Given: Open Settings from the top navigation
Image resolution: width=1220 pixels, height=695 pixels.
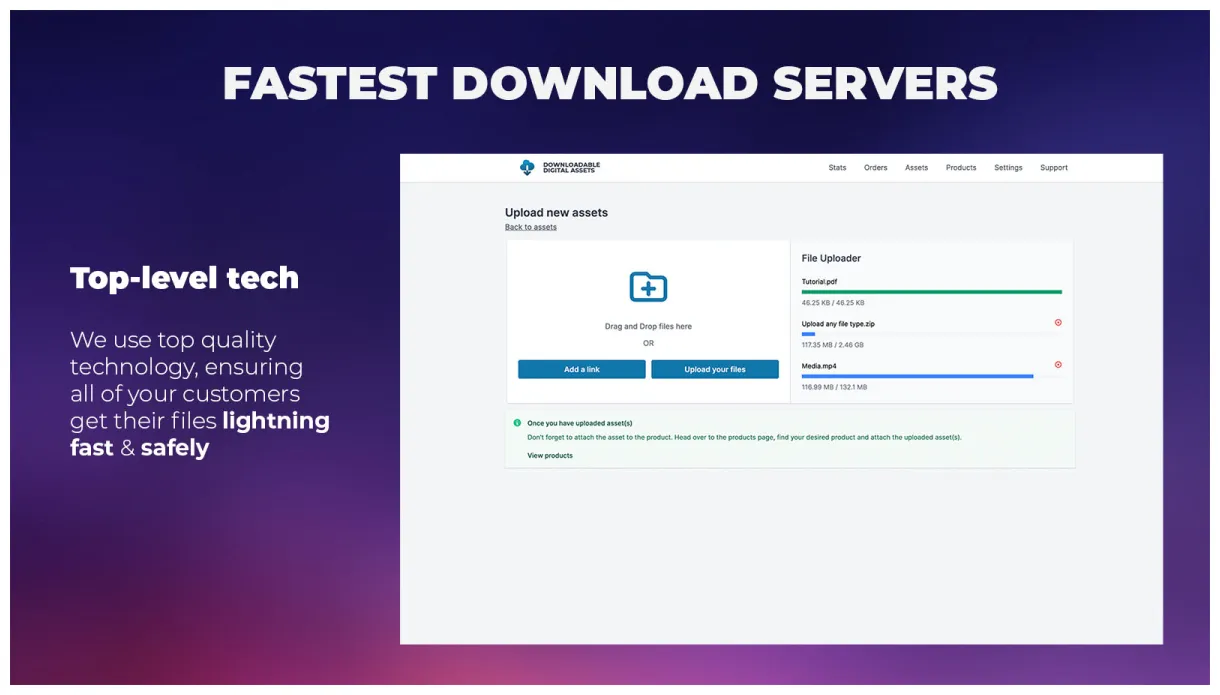Looking at the screenshot, I should tap(1008, 168).
